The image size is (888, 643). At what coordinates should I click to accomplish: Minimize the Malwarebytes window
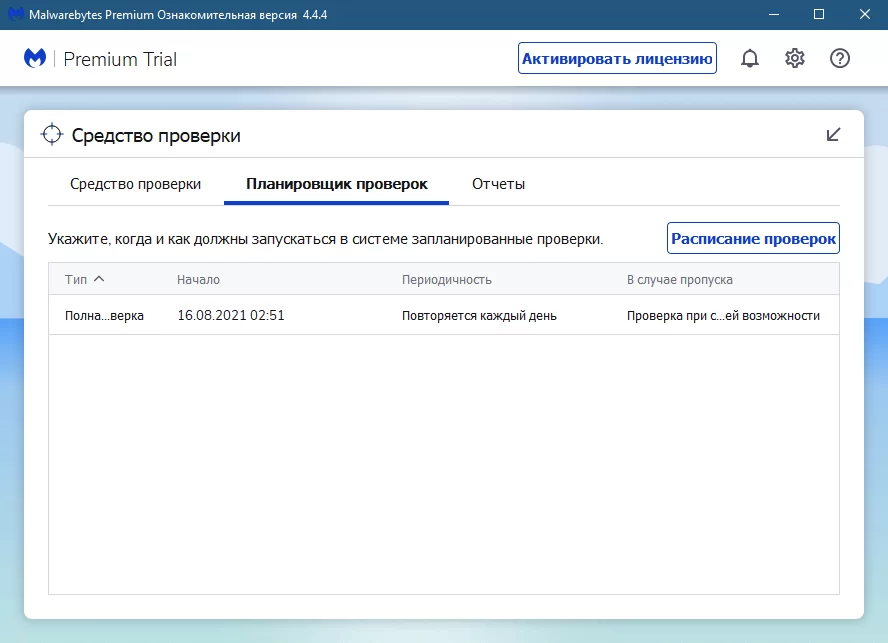(774, 15)
